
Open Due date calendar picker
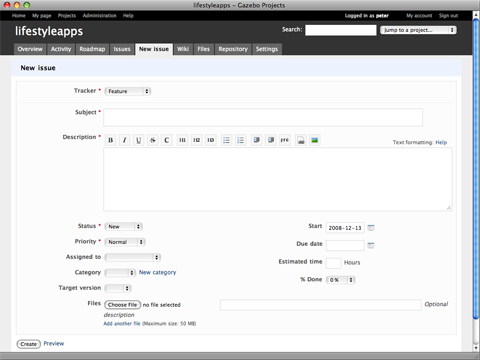click(x=371, y=245)
